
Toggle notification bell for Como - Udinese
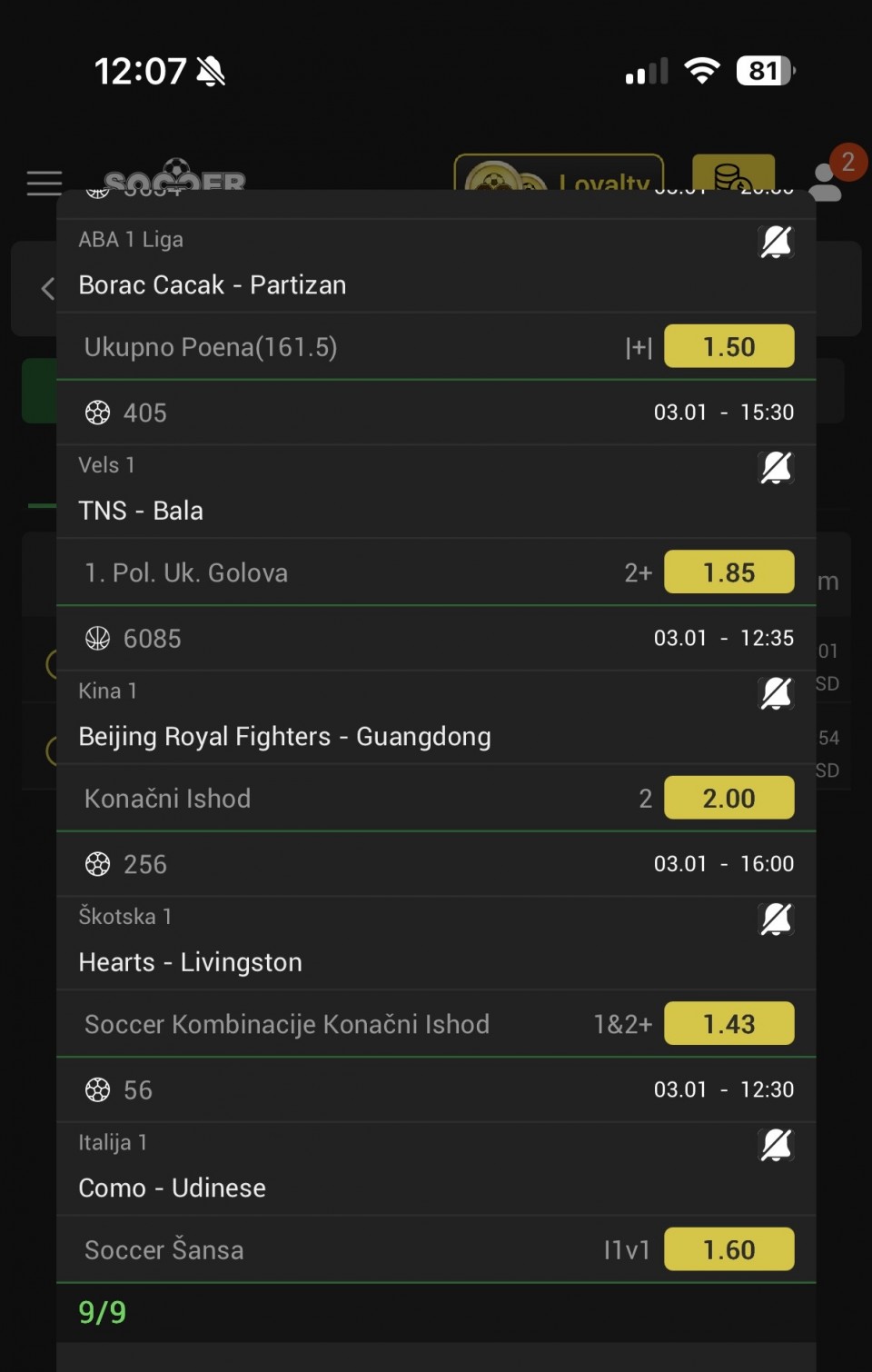[x=776, y=1145]
